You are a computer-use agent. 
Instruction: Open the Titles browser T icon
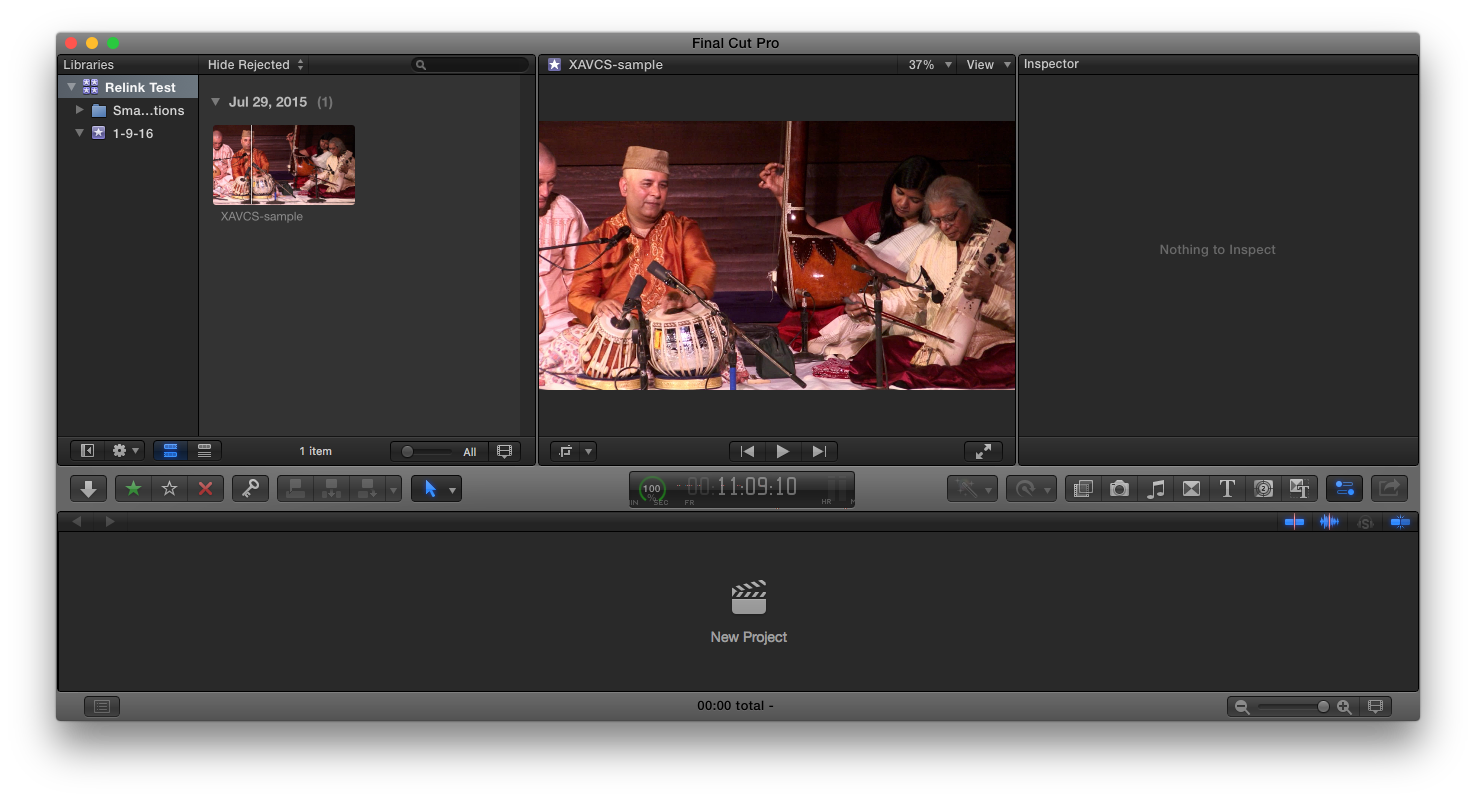[1227, 489]
